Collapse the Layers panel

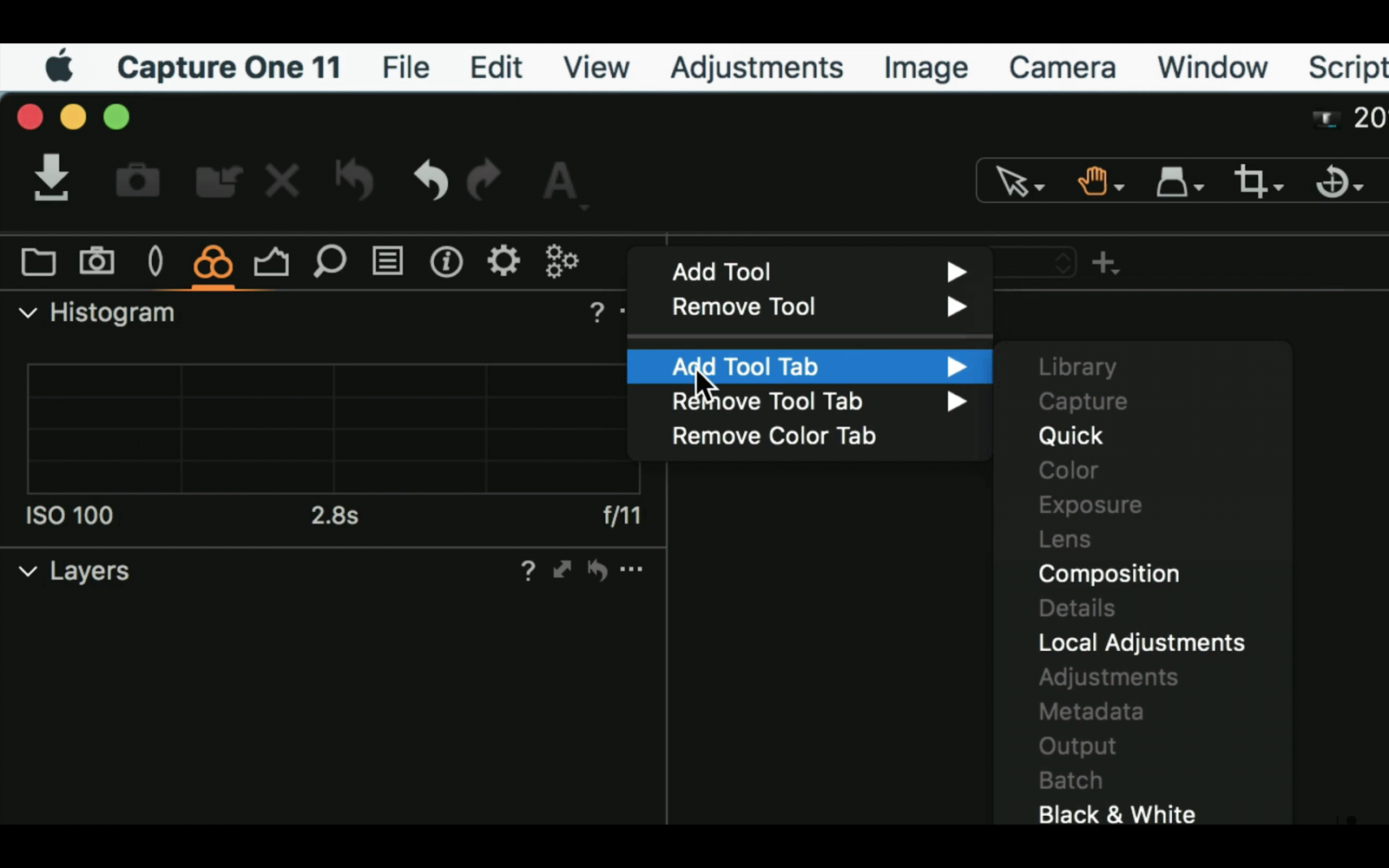click(27, 570)
